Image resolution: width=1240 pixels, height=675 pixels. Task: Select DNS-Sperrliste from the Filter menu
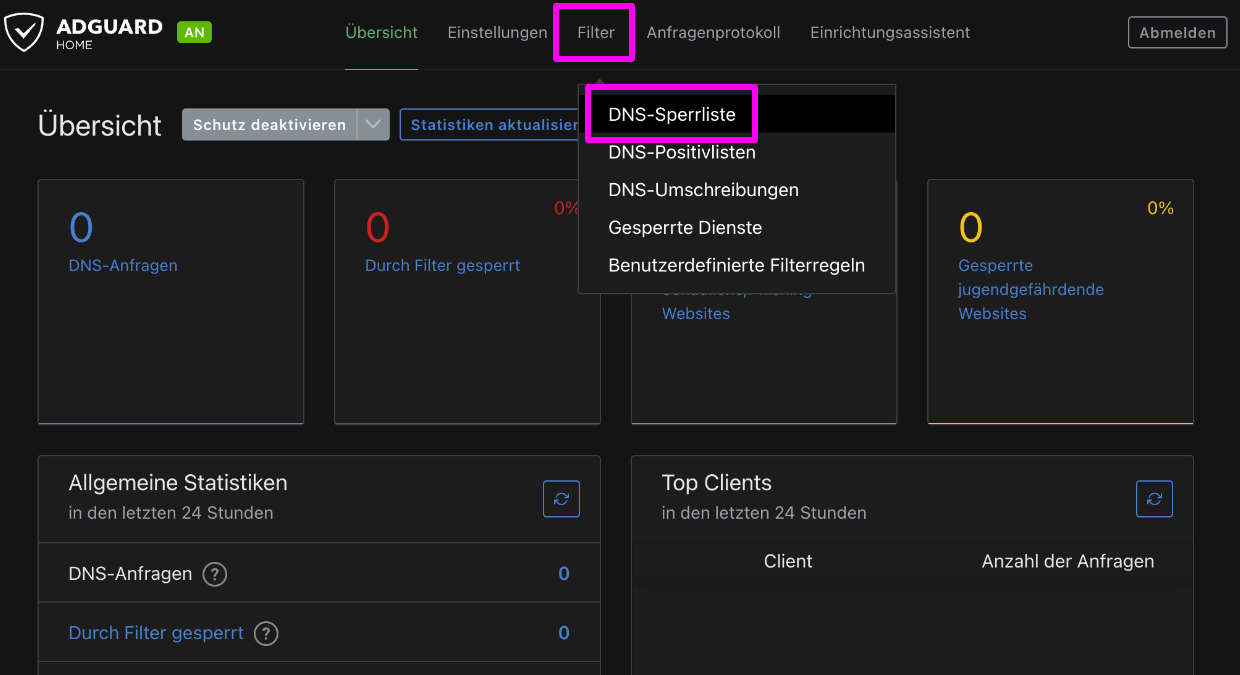(x=737, y=114)
